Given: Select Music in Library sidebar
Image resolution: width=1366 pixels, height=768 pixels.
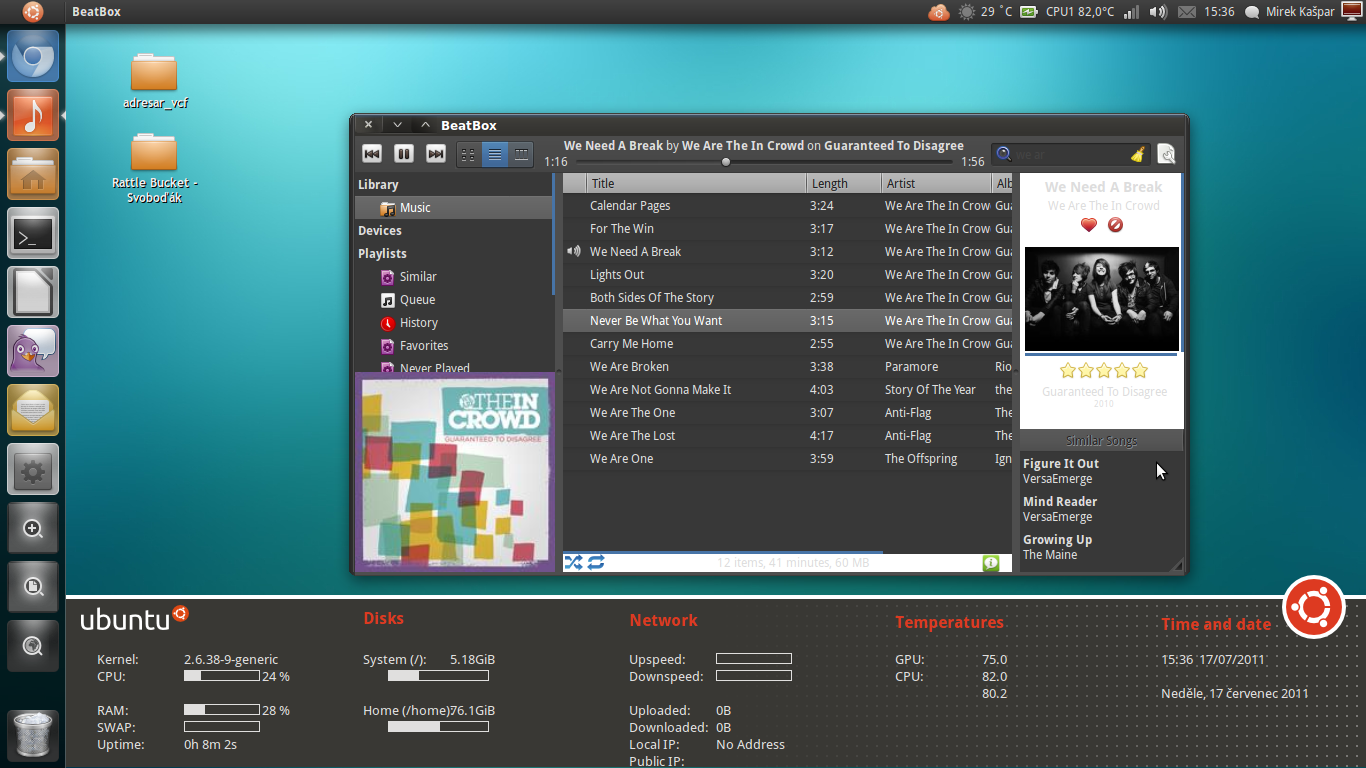Looking at the screenshot, I should [453, 207].
